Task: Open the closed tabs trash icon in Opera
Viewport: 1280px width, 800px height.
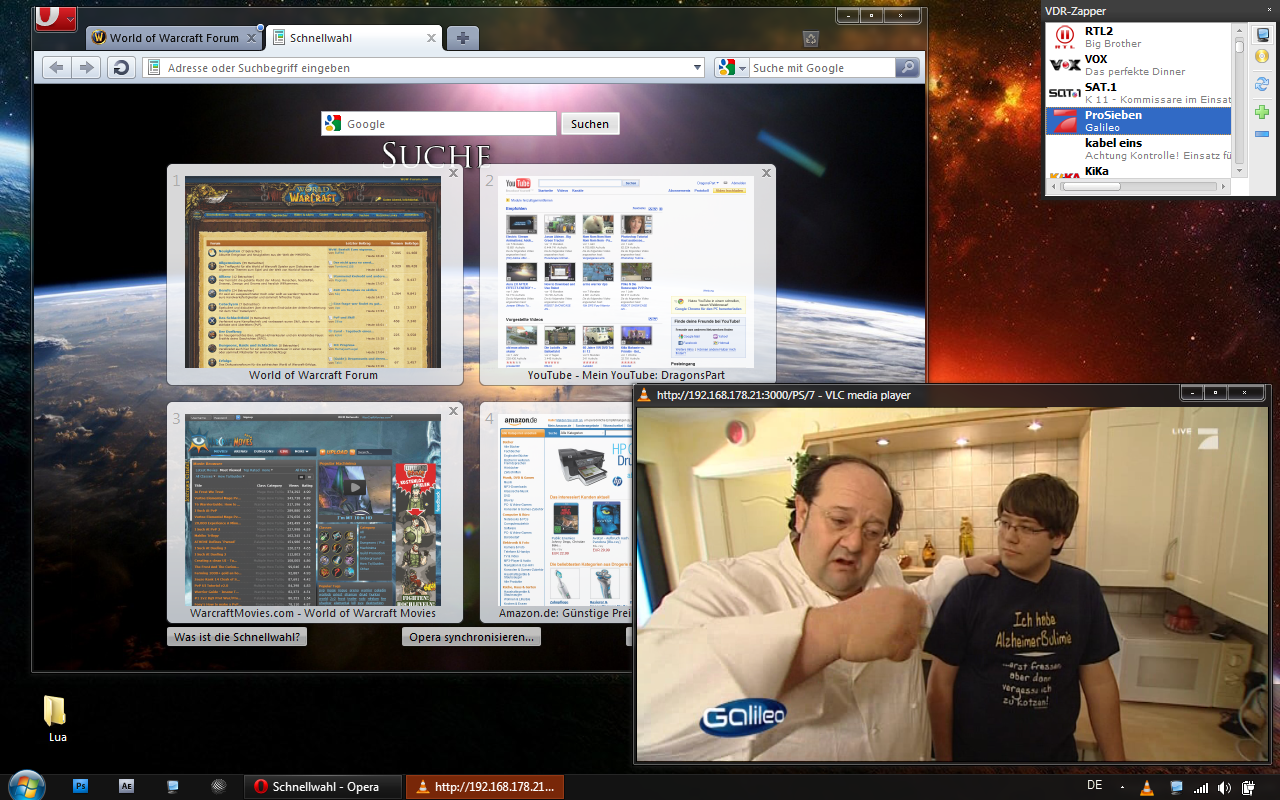Action: (811, 39)
